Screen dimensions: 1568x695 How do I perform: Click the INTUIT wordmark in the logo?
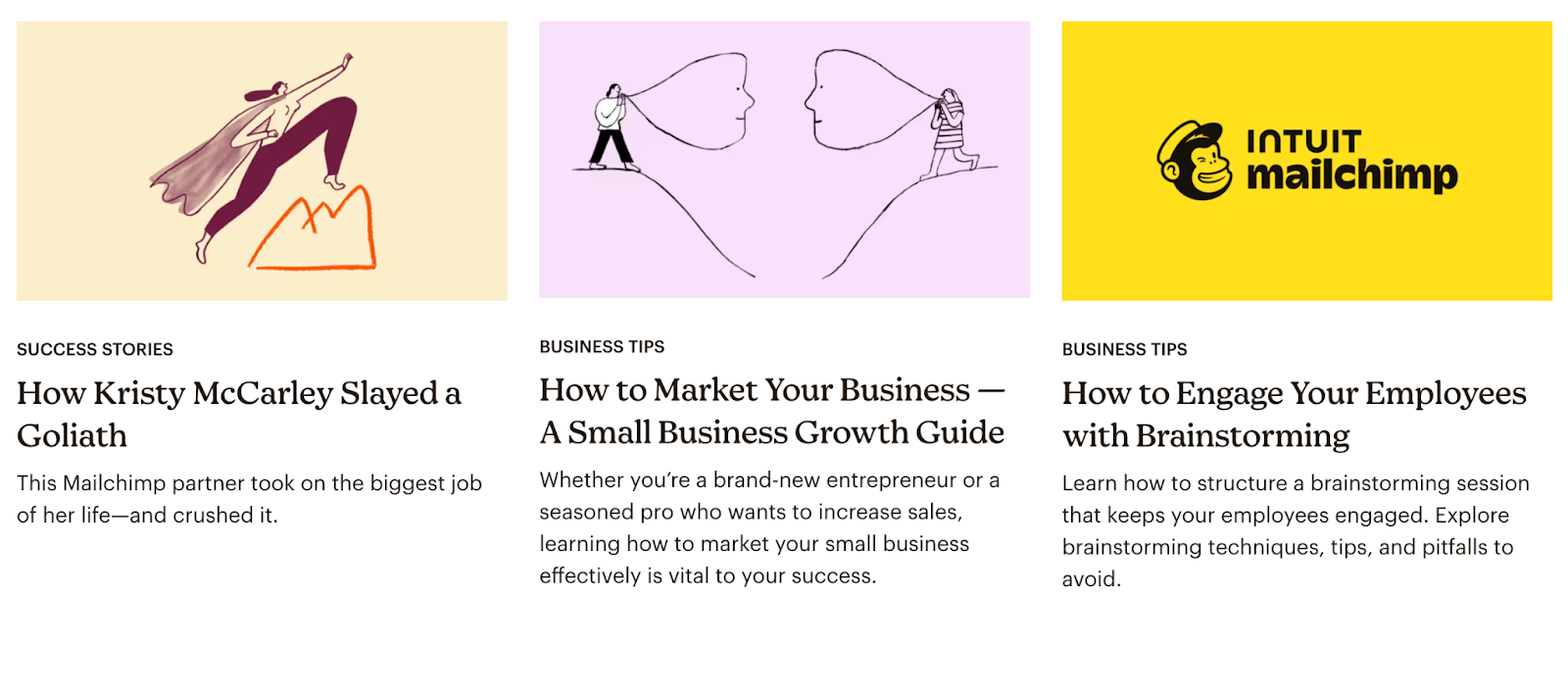pos(1303,142)
